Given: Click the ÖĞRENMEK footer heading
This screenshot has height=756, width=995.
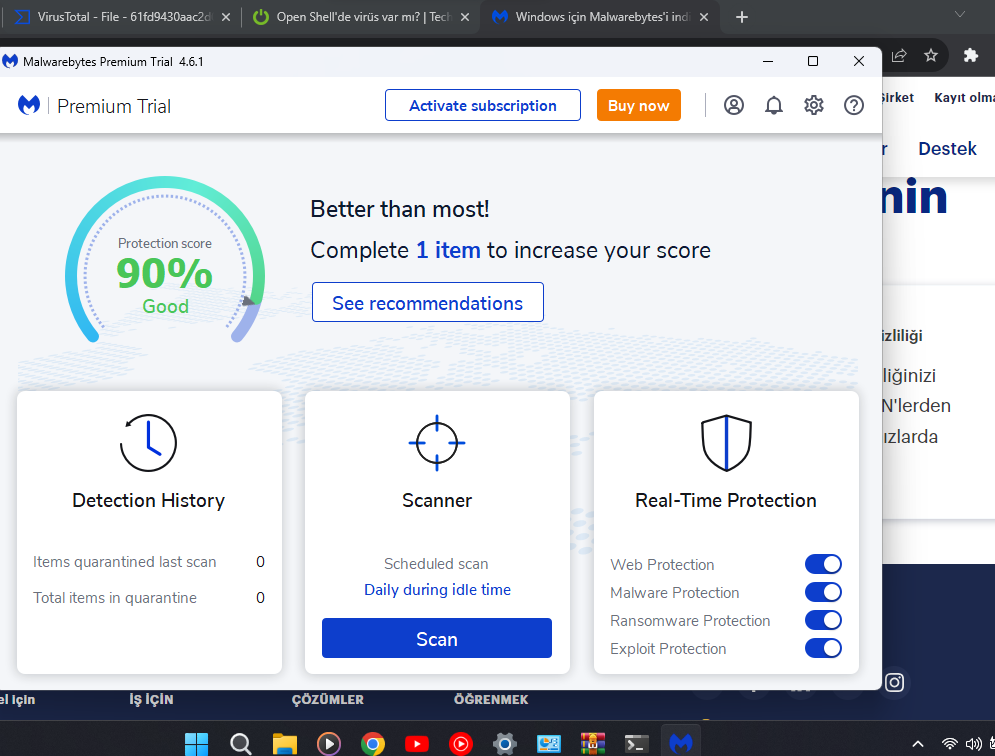Looking at the screenshot, I should tap(491, 700).
